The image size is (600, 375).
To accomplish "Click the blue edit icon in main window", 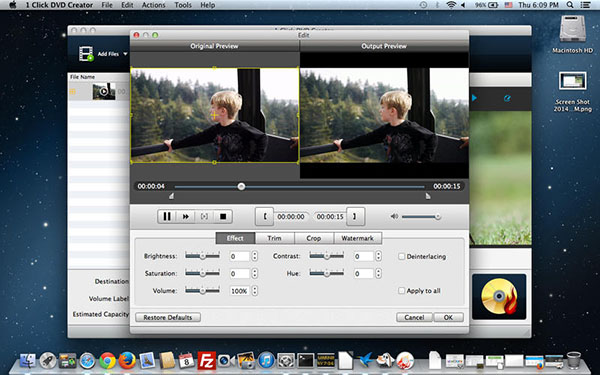I will pos(507,98).
